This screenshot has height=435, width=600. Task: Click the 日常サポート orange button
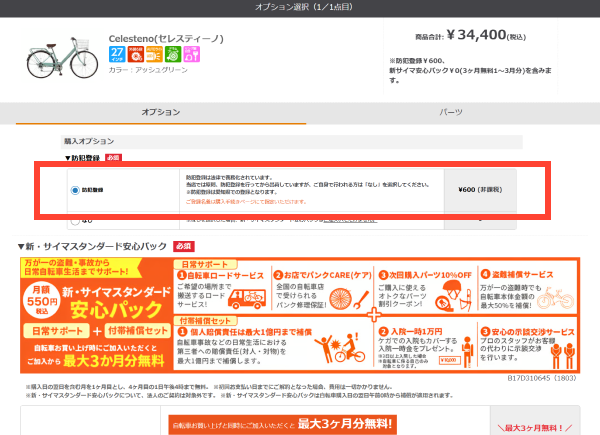(x=52, y=331)
